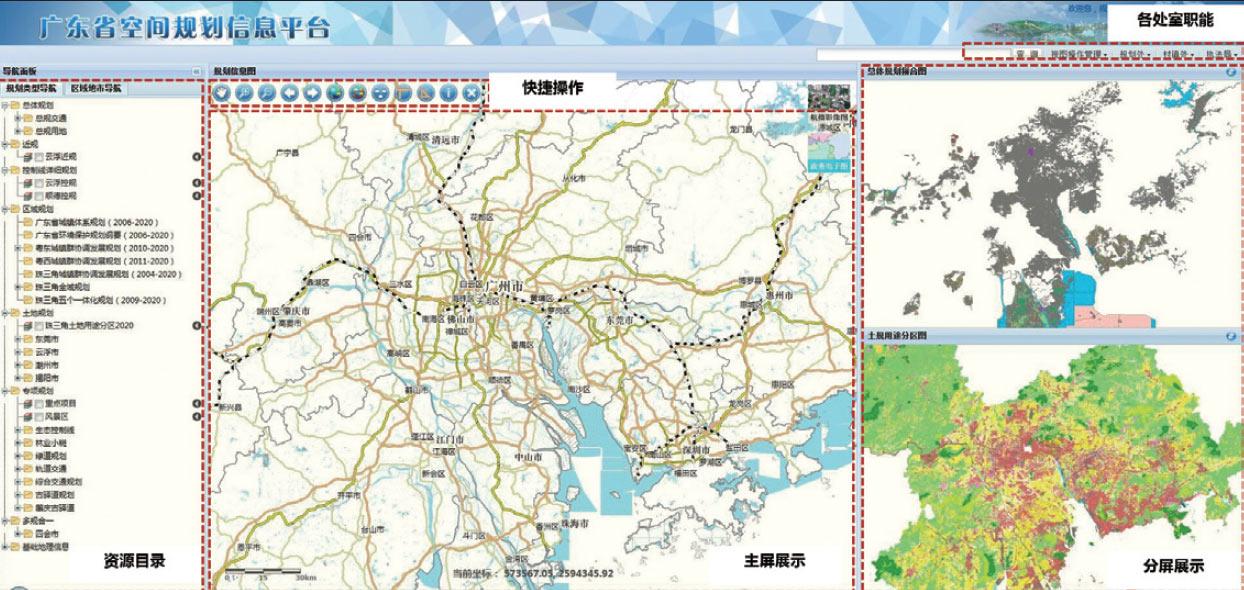The width and height of the screenshot is (1244, 590).
Task: Open the 按图操作管理 dropdown menu
Action: (1078, 54)
